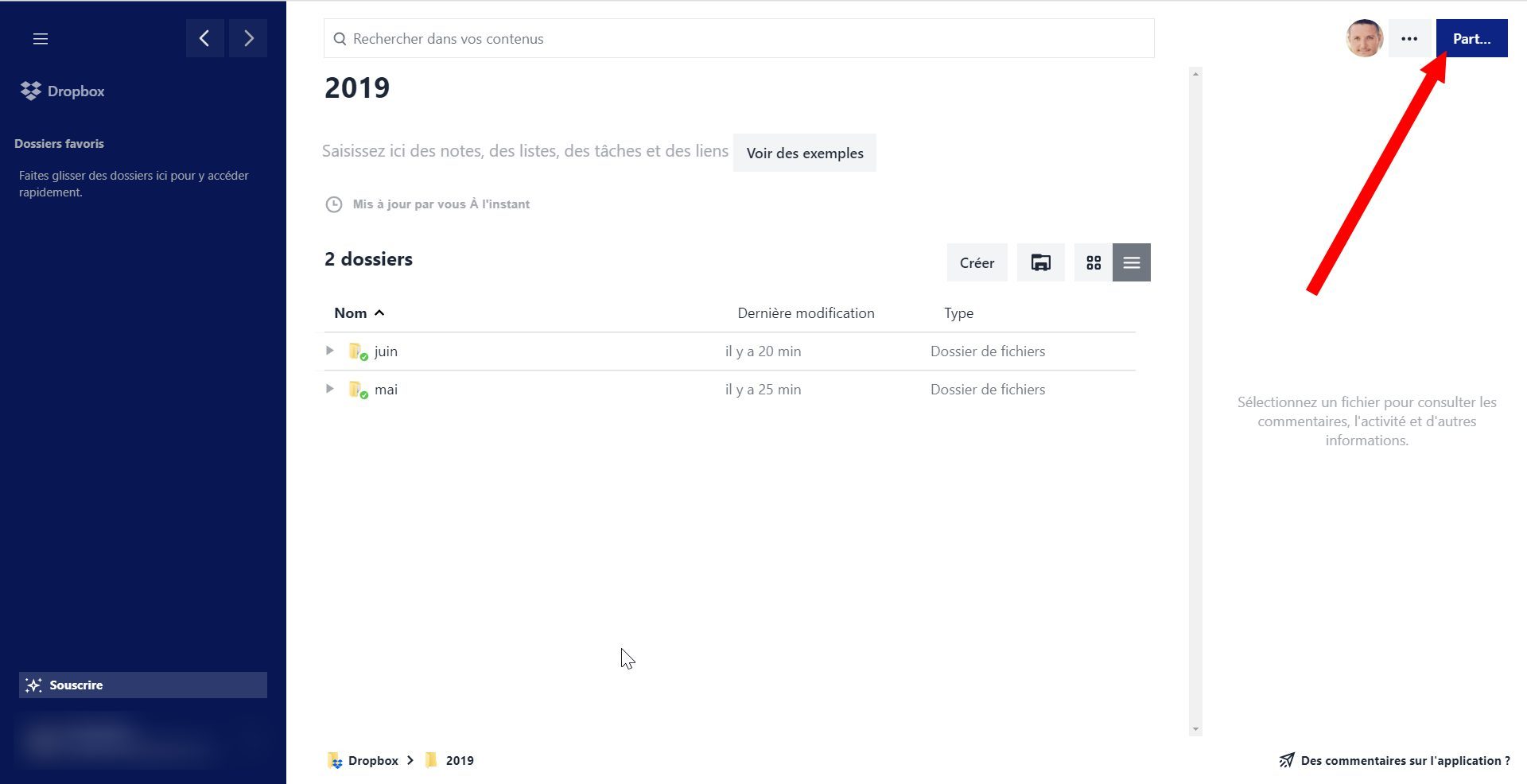1527x784 pixels.
Task: Click mai row's 'Dossier de fichiers' type
Action: point(988,390)
